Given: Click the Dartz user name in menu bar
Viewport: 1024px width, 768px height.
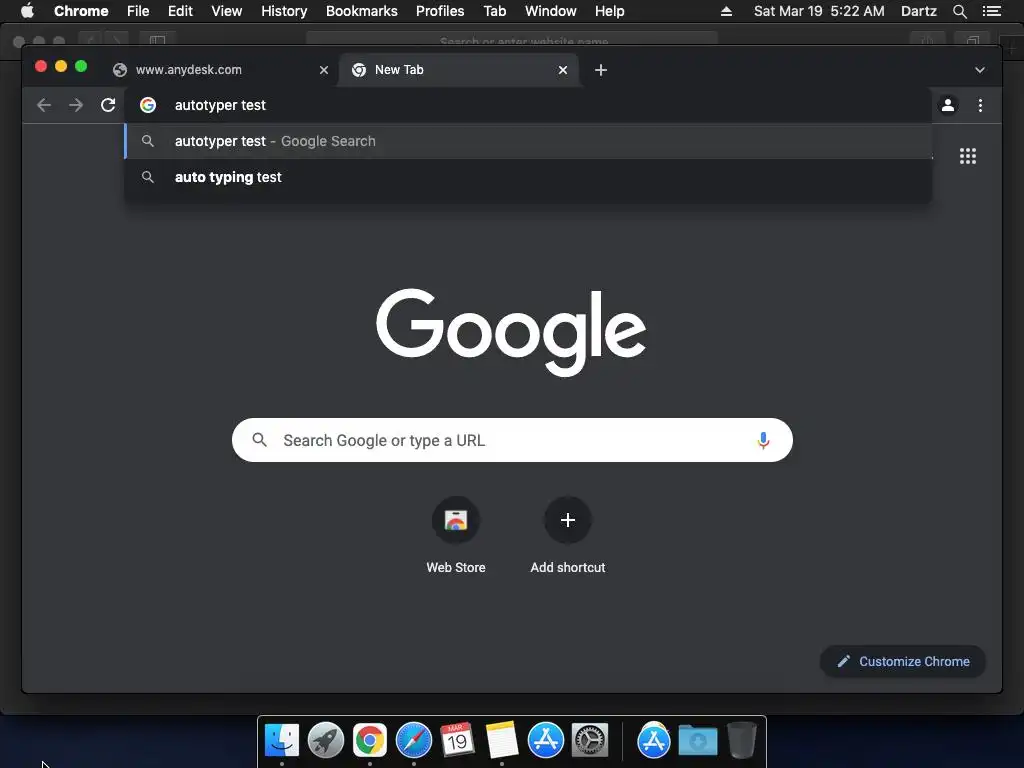Looking at the screenshot, I should (x=918, y=11).
